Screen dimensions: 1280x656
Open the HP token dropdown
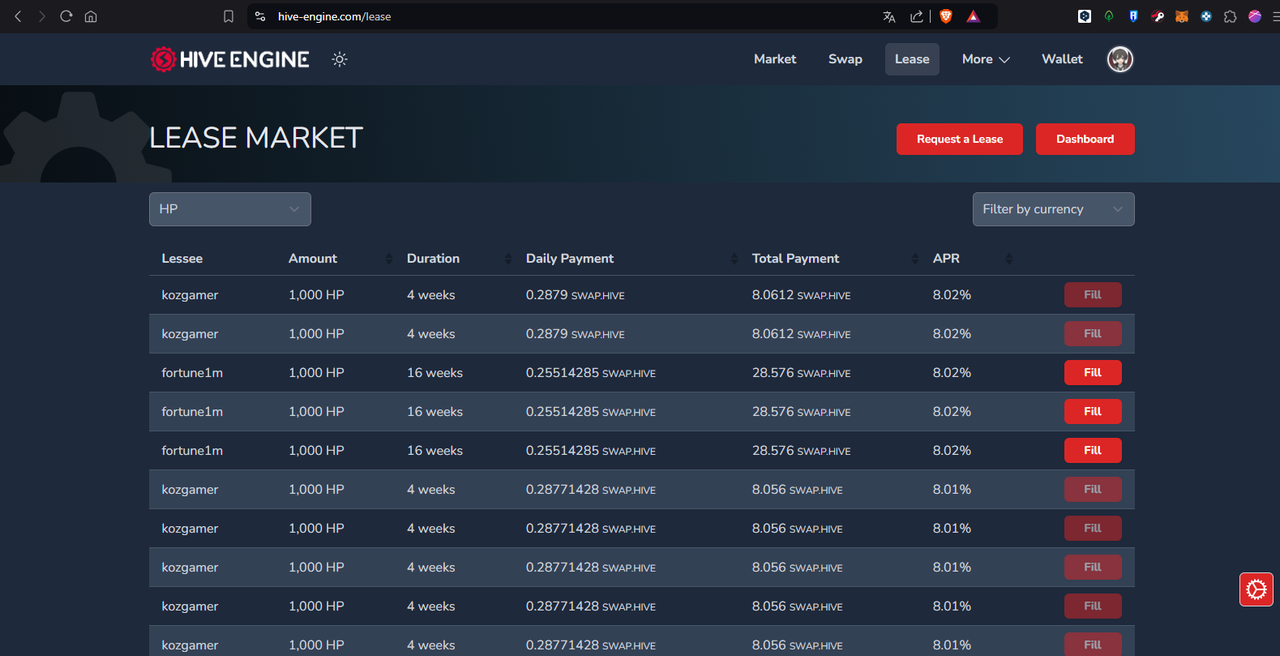[230, 209]
